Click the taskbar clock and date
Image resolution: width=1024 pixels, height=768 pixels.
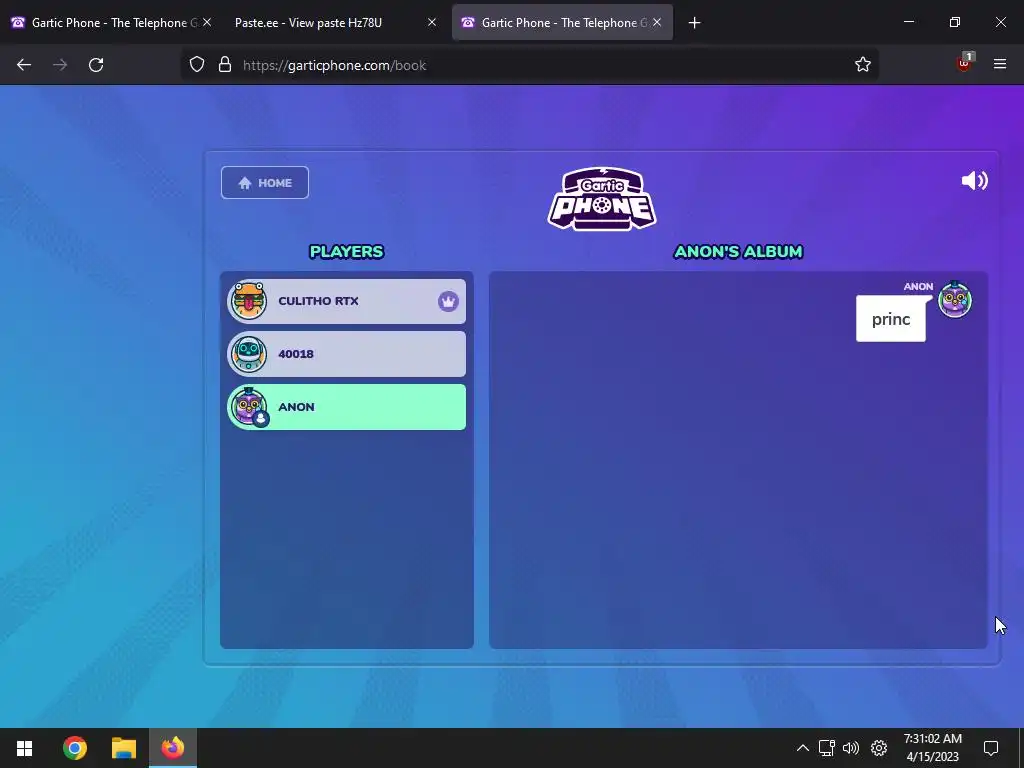pyautogui.click(x=933, y=748)
